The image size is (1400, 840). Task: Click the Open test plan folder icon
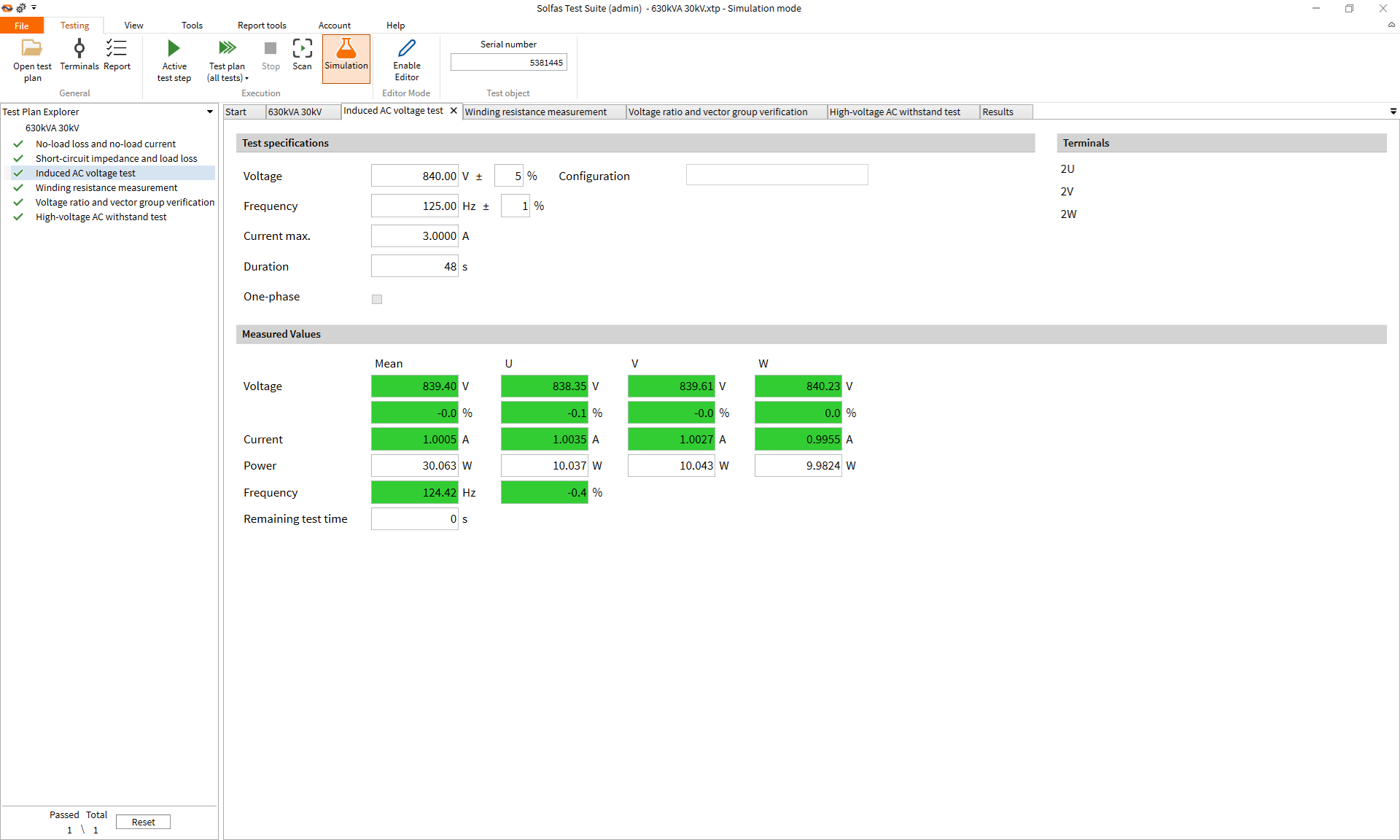coord(32,49)
